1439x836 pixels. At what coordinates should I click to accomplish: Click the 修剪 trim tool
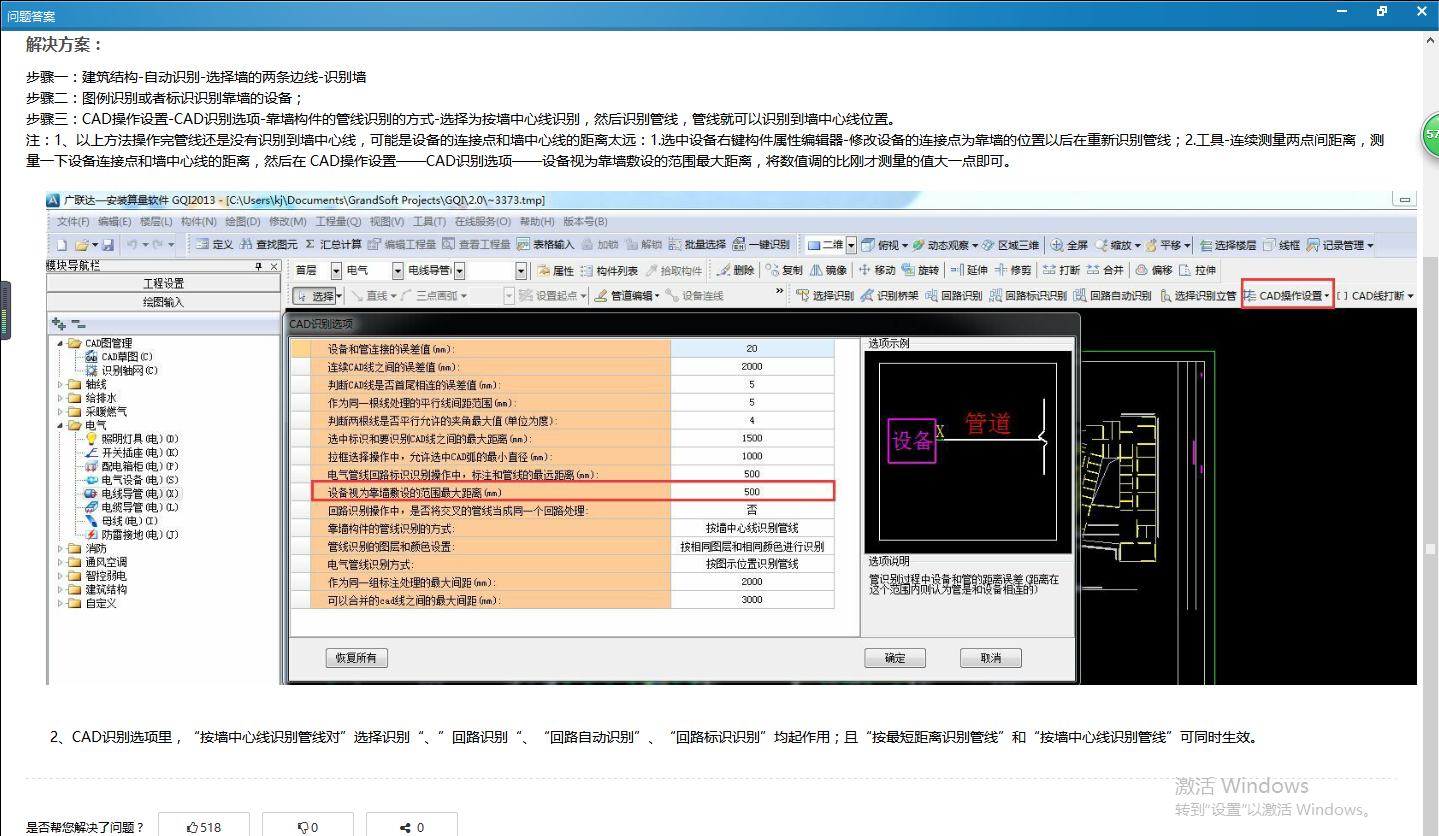coord(1013,270)
